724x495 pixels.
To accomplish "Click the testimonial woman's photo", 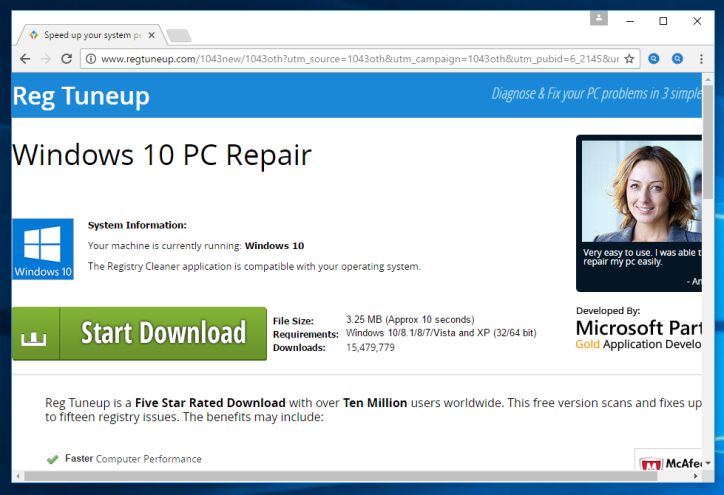I will coord(641,191).
